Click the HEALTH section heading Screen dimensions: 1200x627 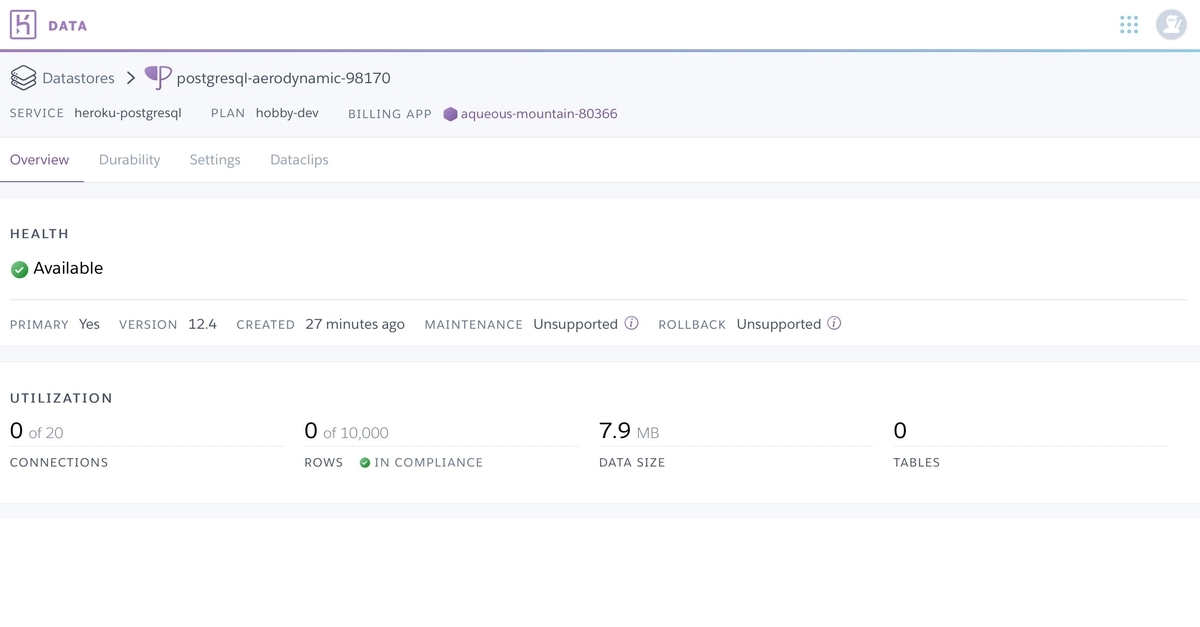(x=39, y=234)
